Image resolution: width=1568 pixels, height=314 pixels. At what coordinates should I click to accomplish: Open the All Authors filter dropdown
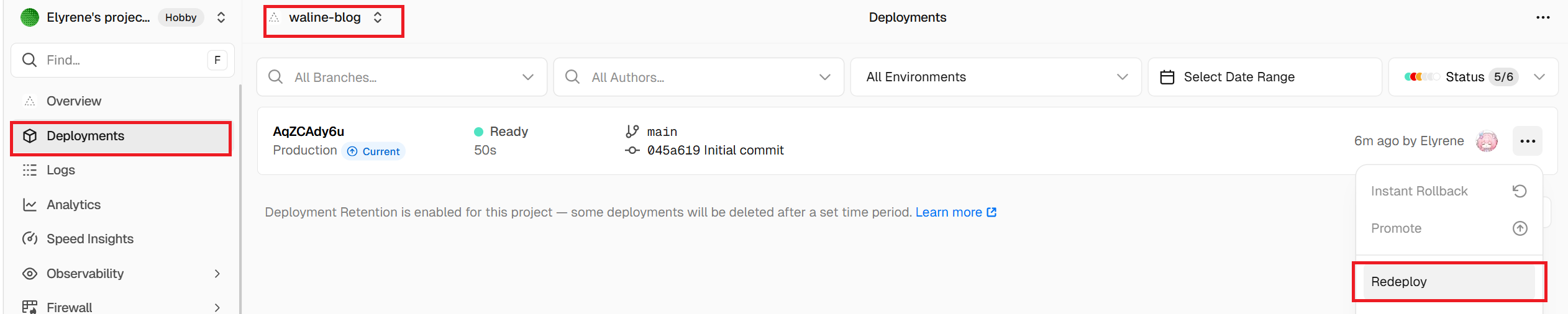point(699,77)
